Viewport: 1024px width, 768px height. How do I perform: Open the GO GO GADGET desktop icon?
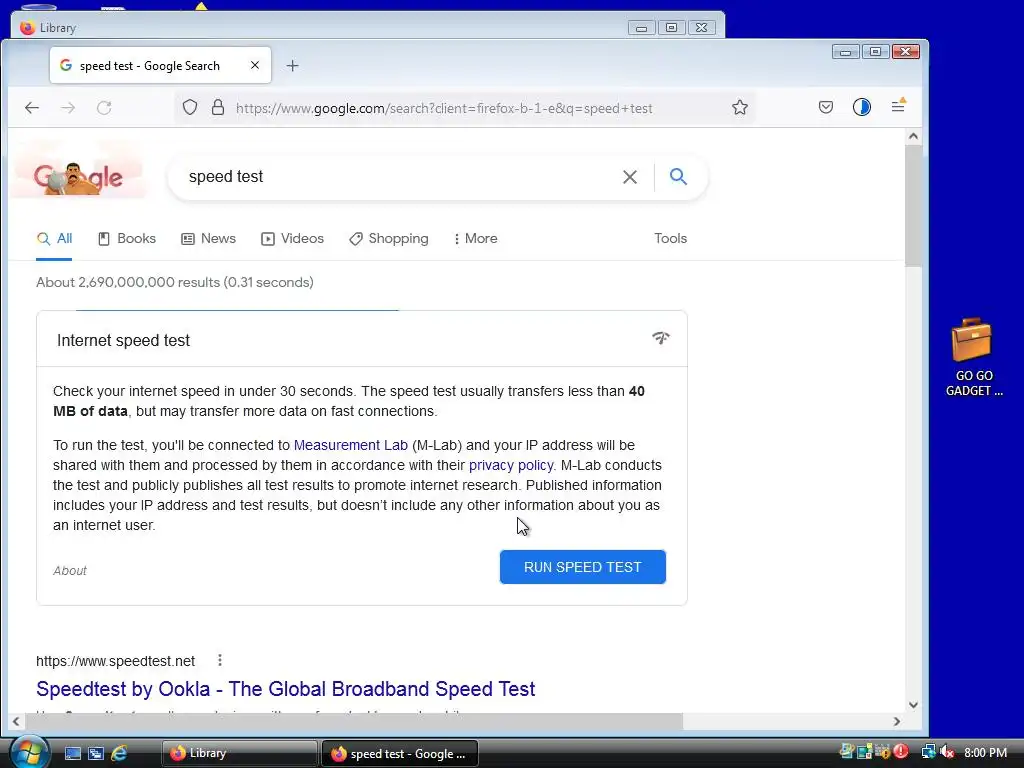tap(972, 357)
